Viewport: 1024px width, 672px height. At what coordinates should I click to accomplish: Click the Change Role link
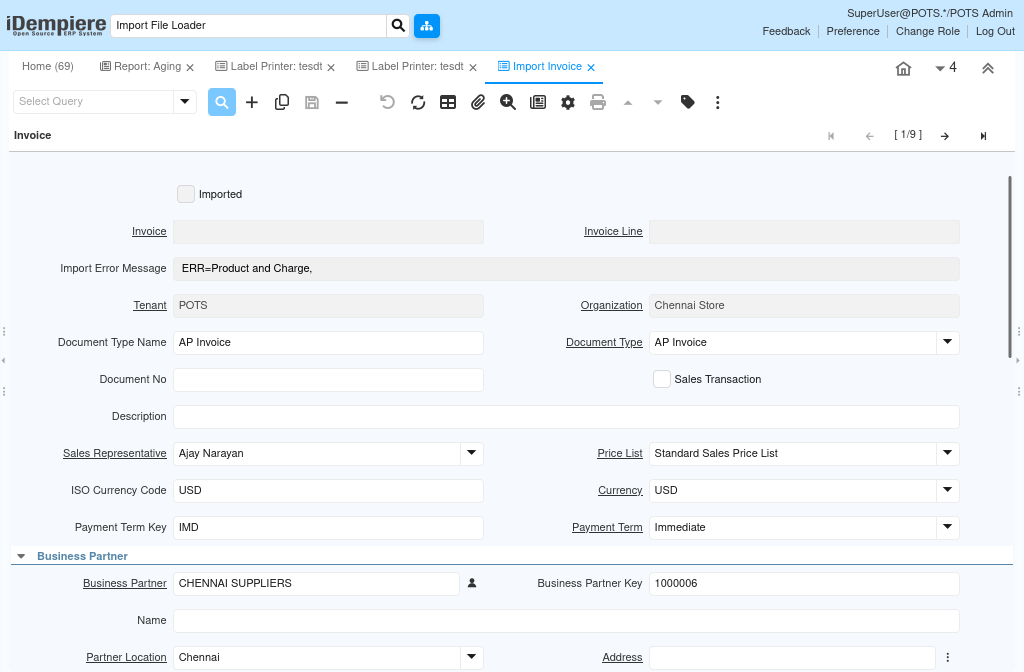(927, 31)
